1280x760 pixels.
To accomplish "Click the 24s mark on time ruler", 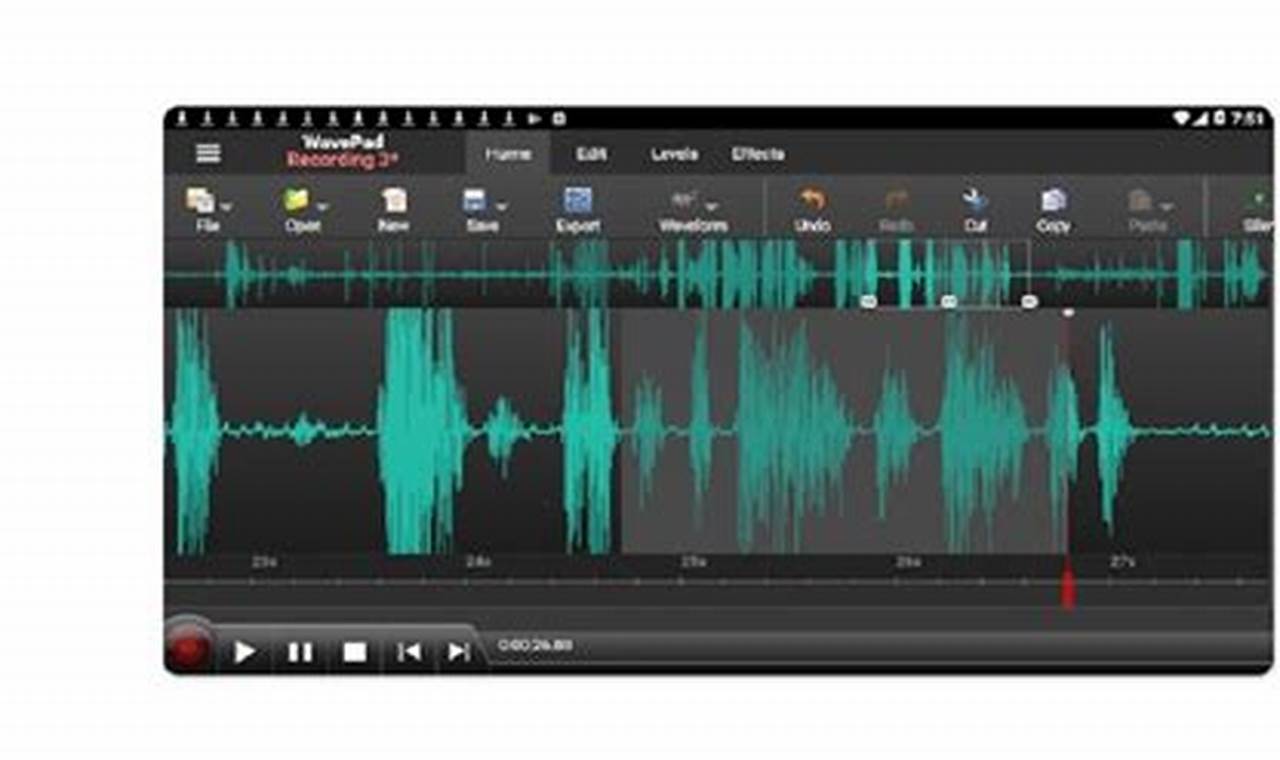I will 478,562.
